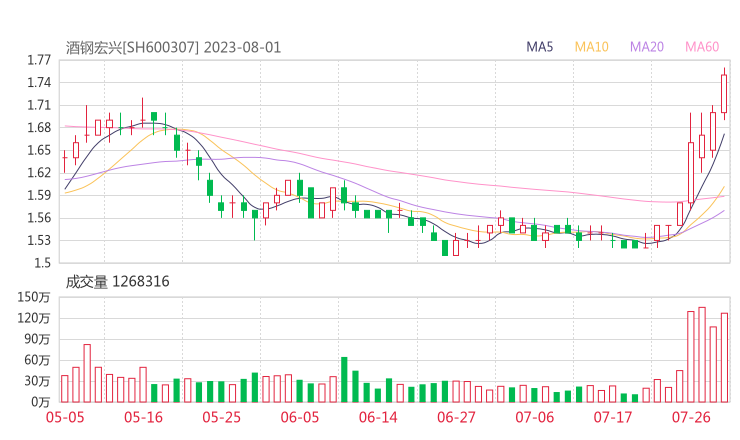
Task: Toggle the MA10 moving average legend
Action: [591, 47]
